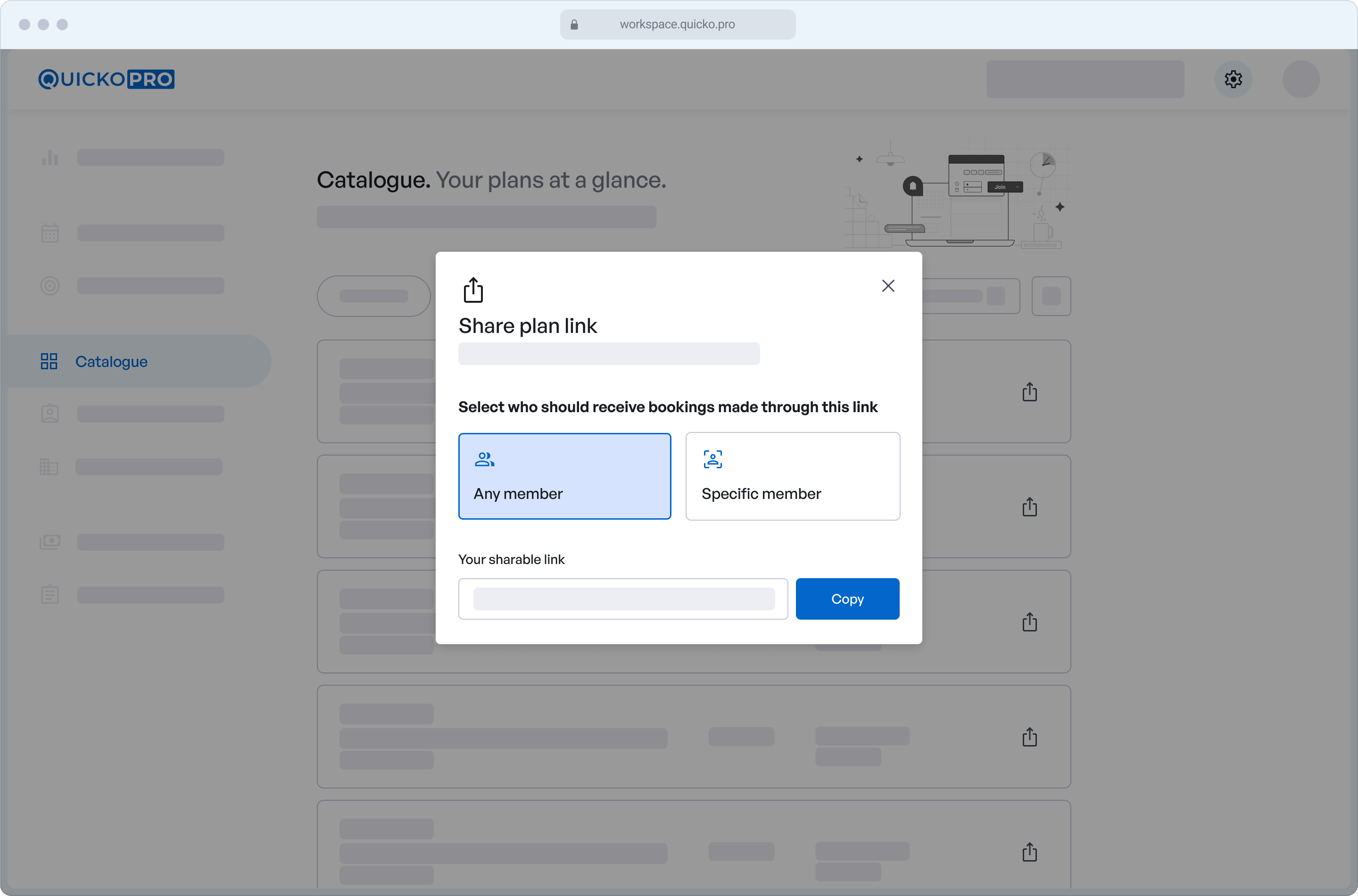The width and height of the screenshot is (1358, 896).
Task: Click the Catalogue grid icon in sidebar
Action: 49,361
